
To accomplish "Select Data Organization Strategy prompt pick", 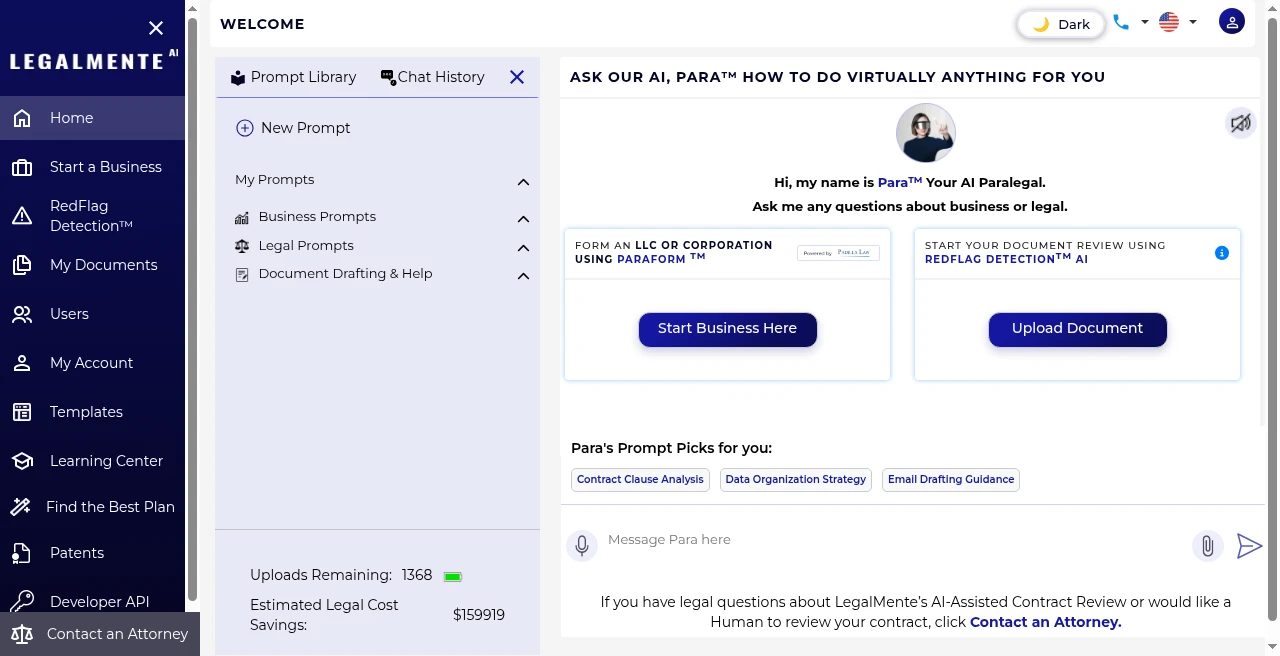I will 796,480.
